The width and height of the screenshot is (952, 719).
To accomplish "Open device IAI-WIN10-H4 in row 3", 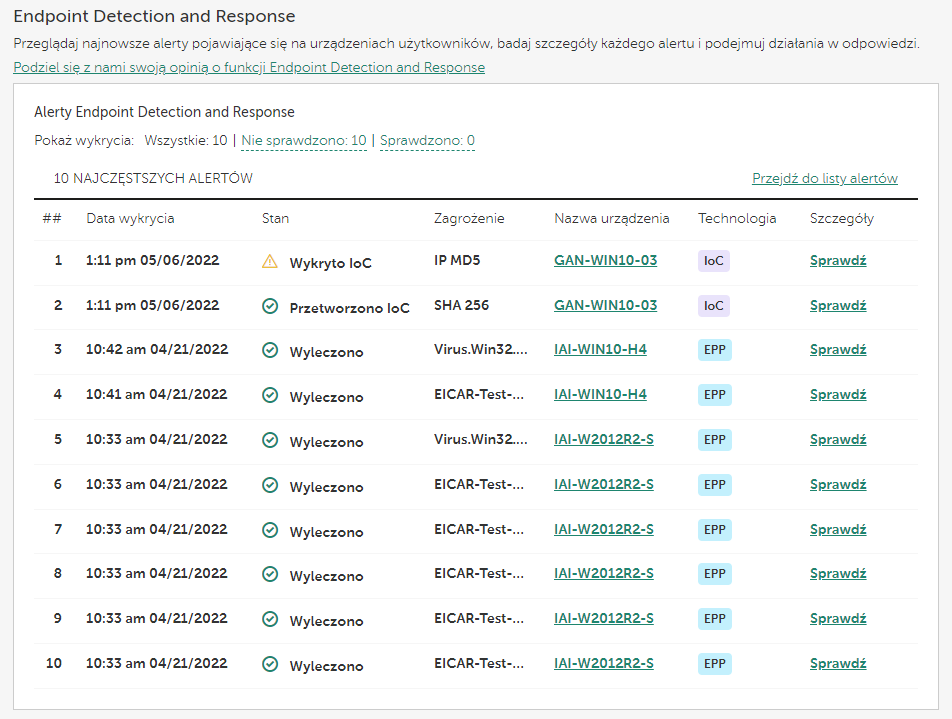I will [600, 350].
